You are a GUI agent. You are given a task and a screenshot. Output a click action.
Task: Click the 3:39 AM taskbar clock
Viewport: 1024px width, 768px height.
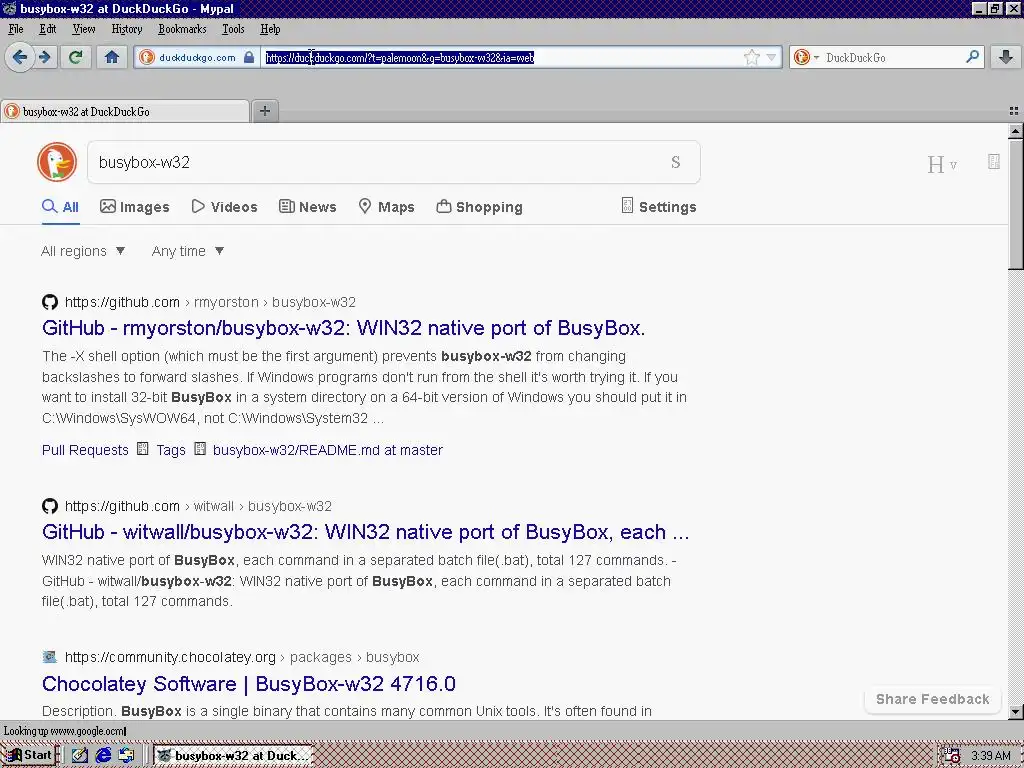click(990, 756)
